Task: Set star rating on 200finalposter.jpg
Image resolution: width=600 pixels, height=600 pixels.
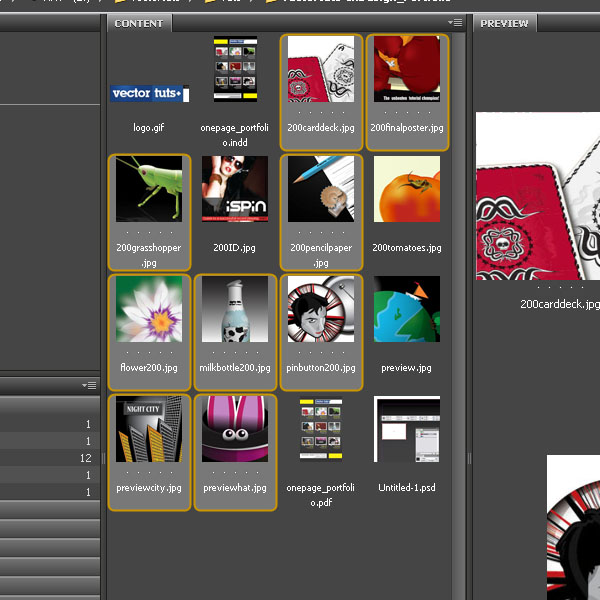Action: tap(407, 112)
